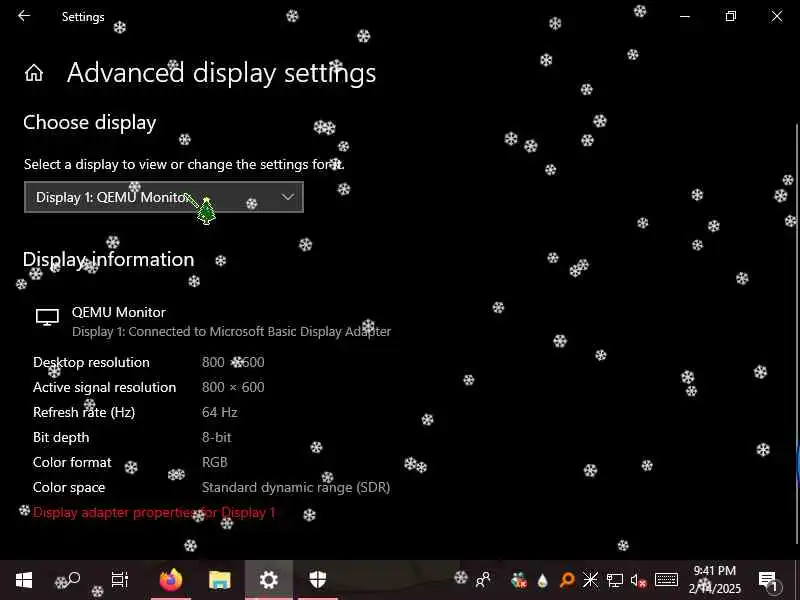The image size is (800, 600).
Task: Click 'Connected to Microsoft Basic Display Adapter' text
Action: point(260,332)
